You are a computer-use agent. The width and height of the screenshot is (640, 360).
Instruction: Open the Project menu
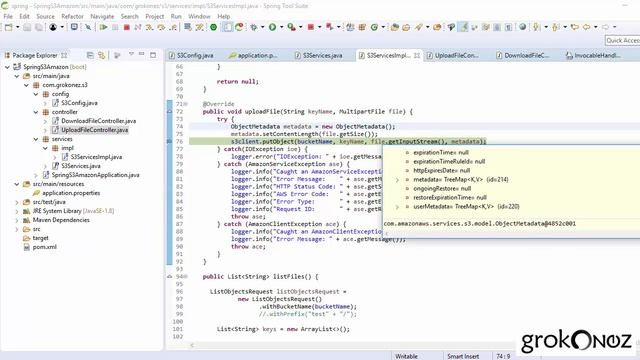(154, 16)
